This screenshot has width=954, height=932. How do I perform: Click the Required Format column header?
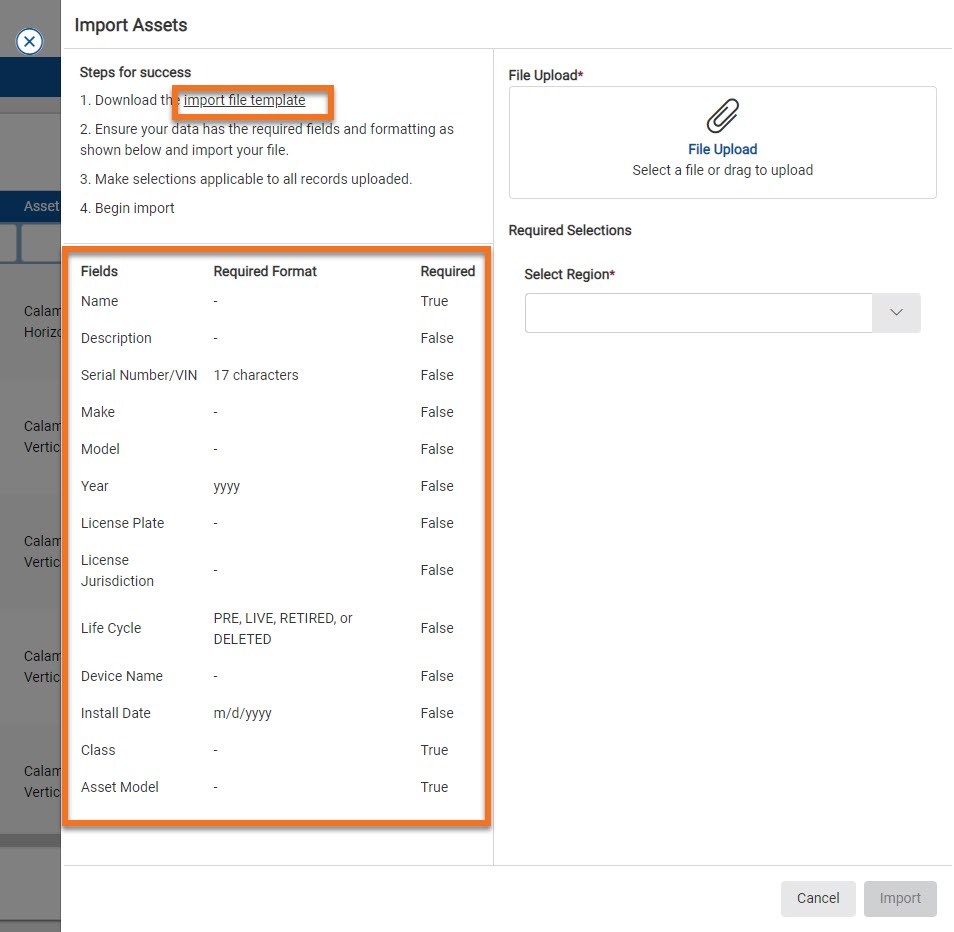(x=265, y=271)
